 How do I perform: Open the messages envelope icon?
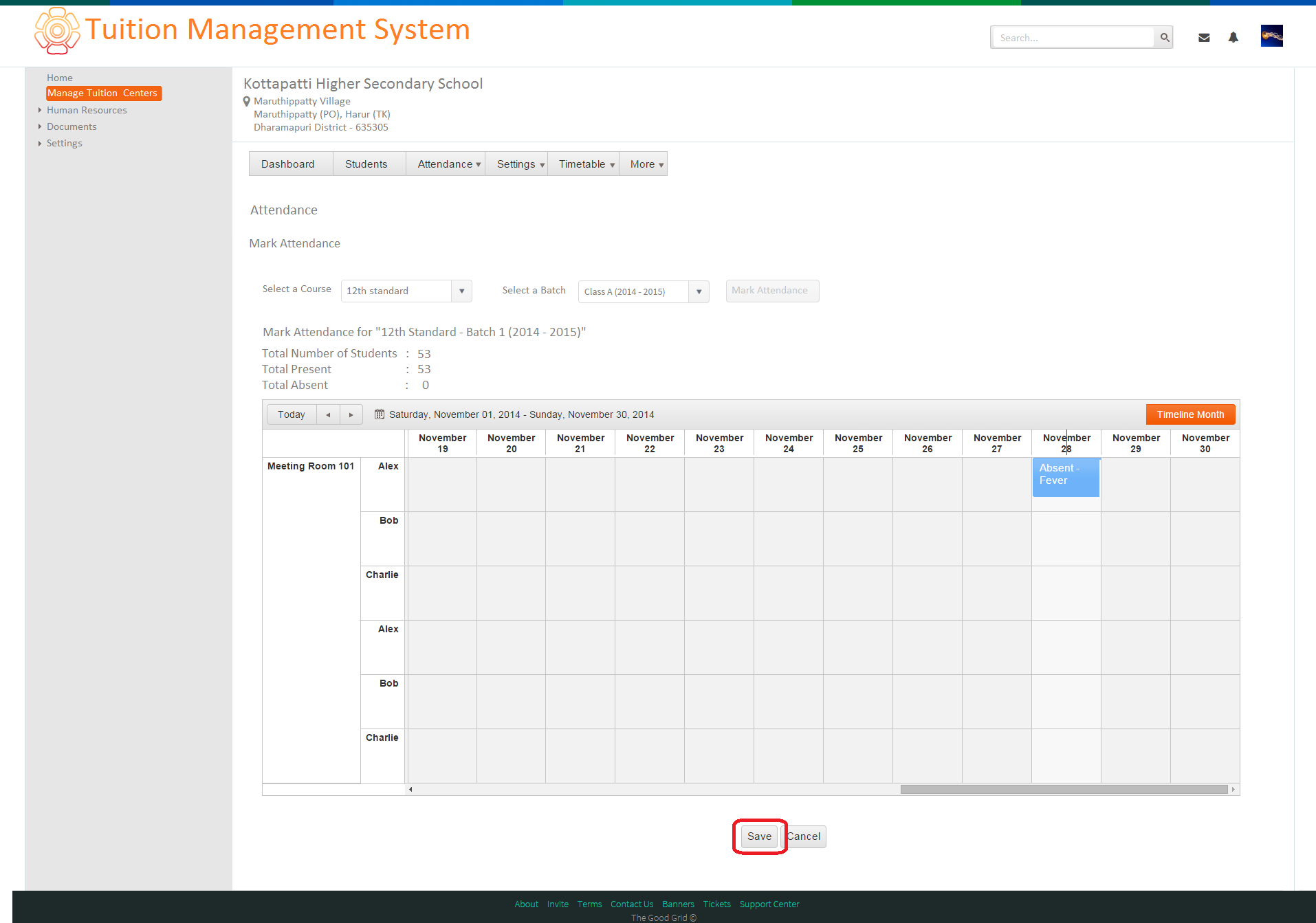(x=1204, y=38)
